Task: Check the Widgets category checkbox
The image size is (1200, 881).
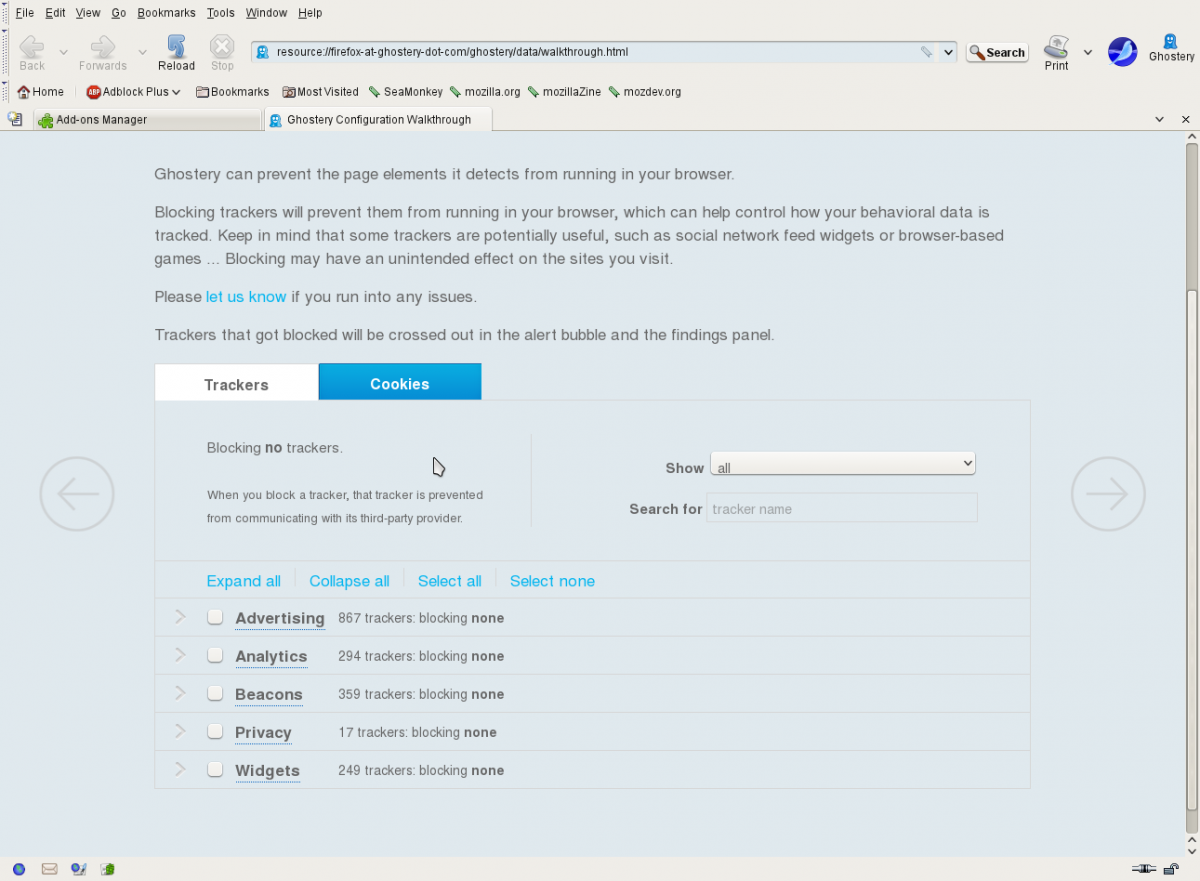Action: point(215,769)
